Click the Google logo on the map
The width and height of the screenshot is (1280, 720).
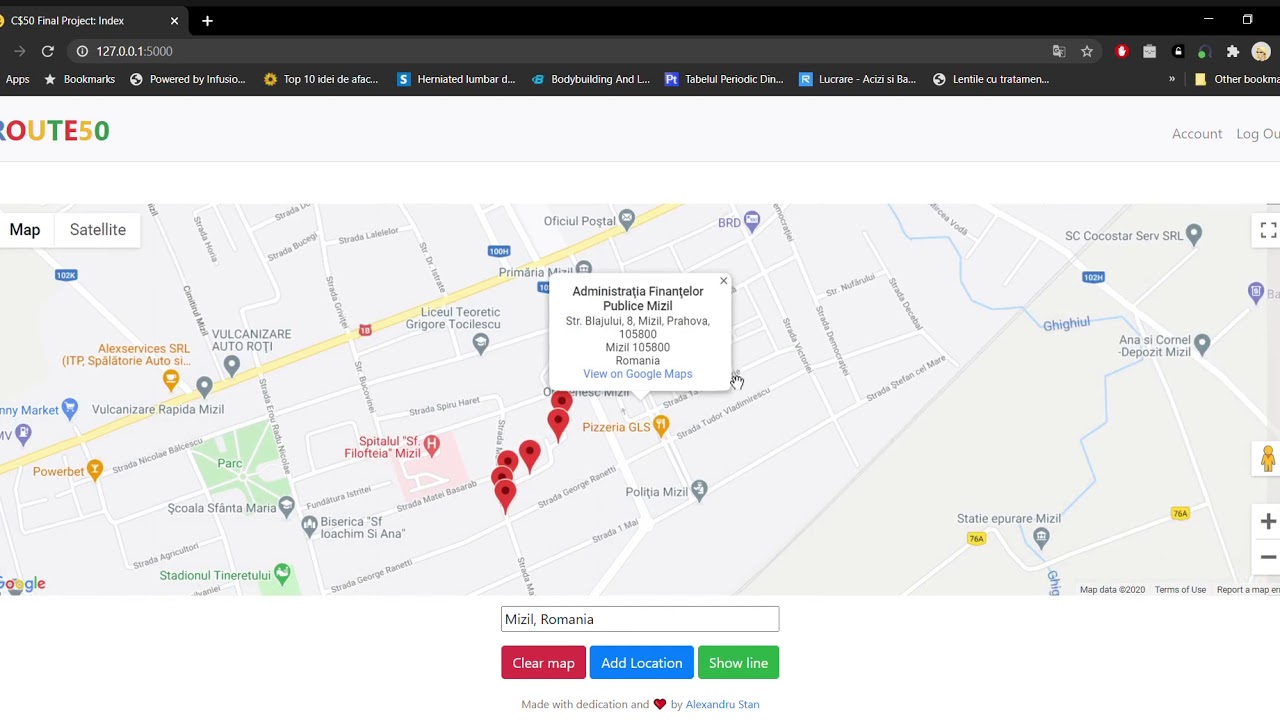[x=23, y=584]
